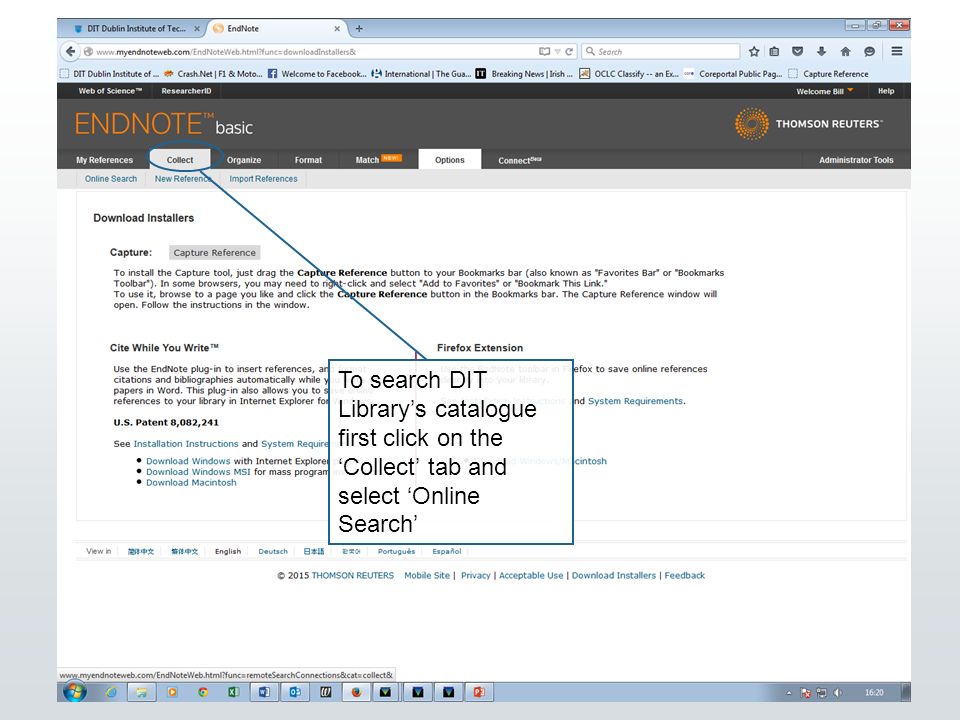The image size is (960, 720).
Task: Switch language to English
Action: (x=228, y=552)
